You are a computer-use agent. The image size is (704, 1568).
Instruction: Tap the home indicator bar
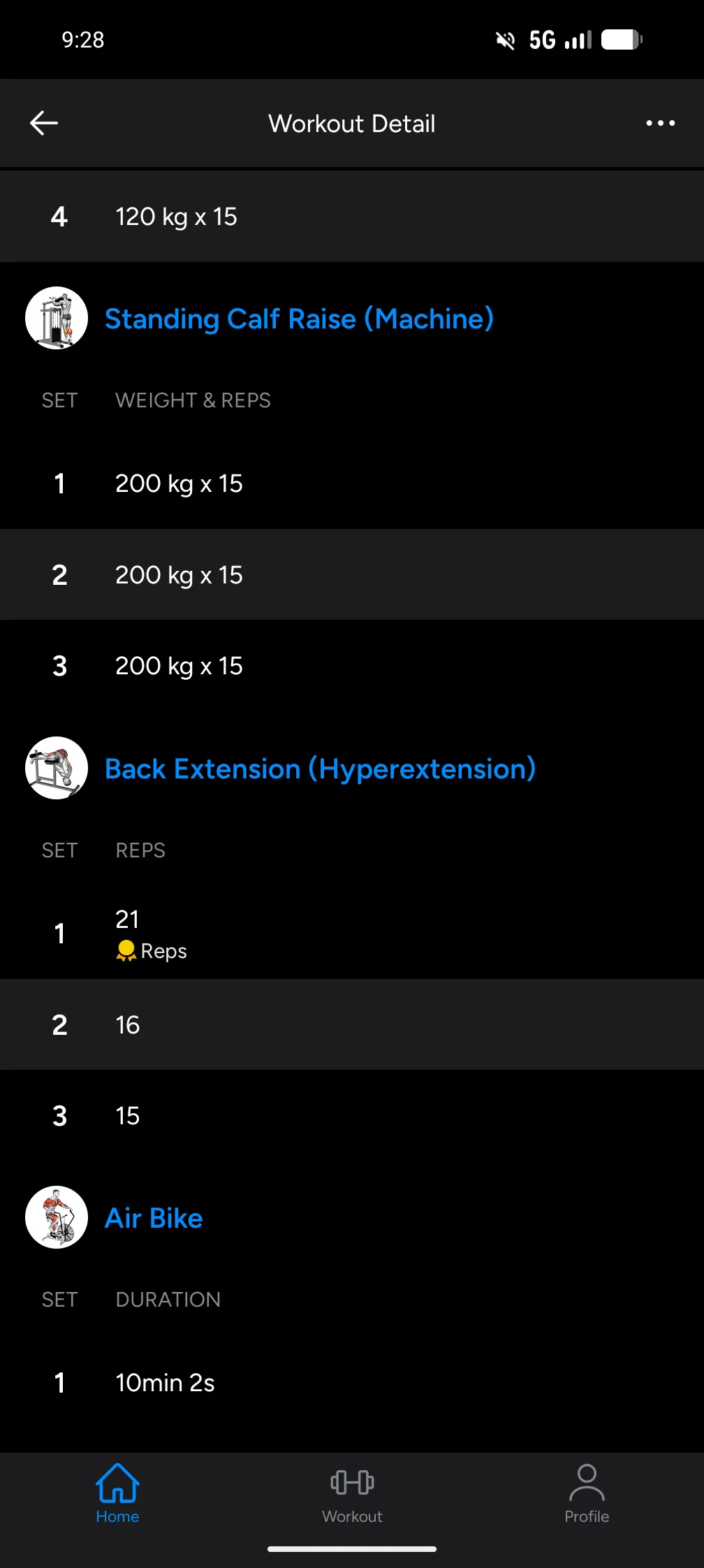(x=352, y=1549)
